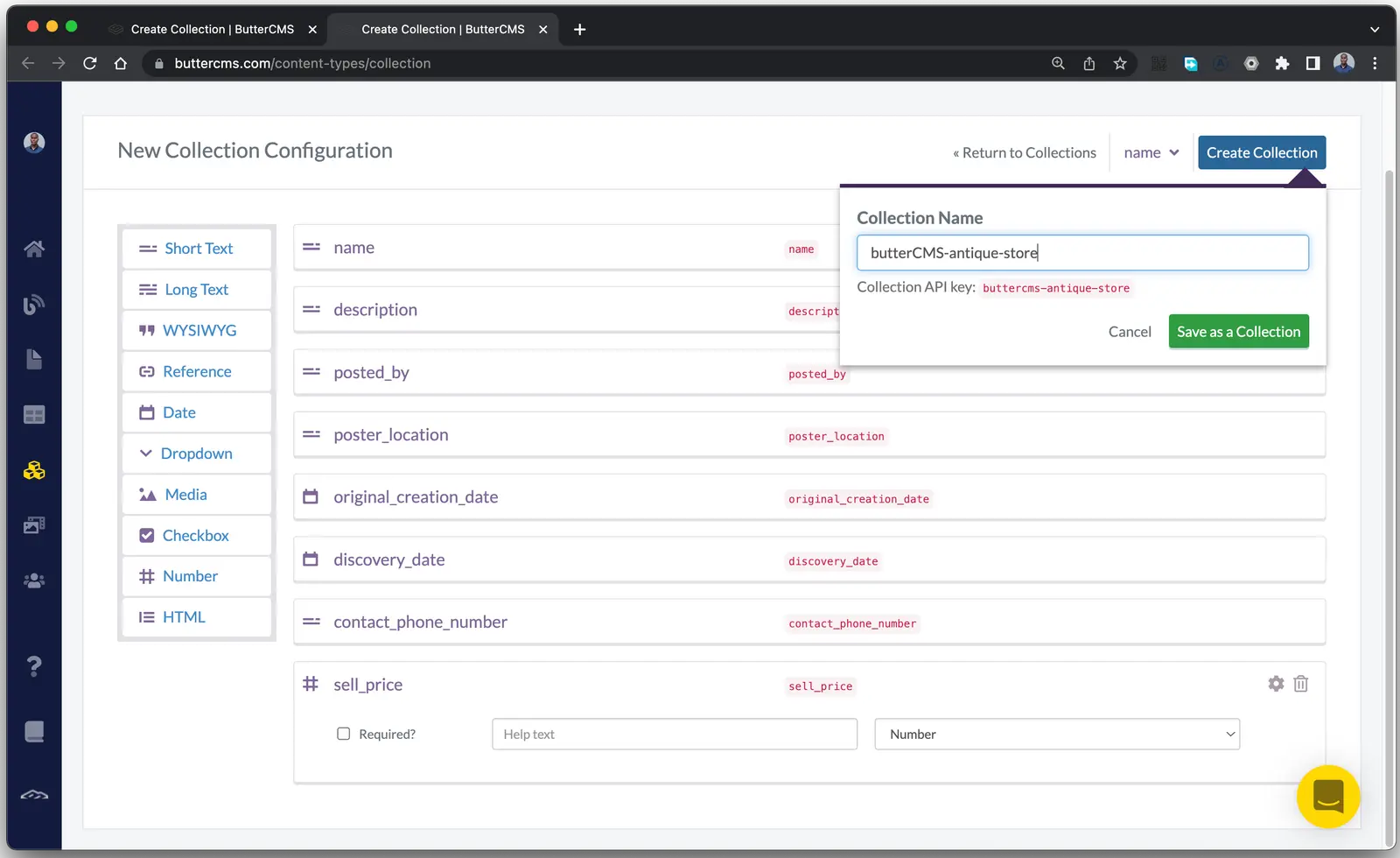Screen dimensions: 1400x858
Task: Add a Media field
Action: [197, 495]
